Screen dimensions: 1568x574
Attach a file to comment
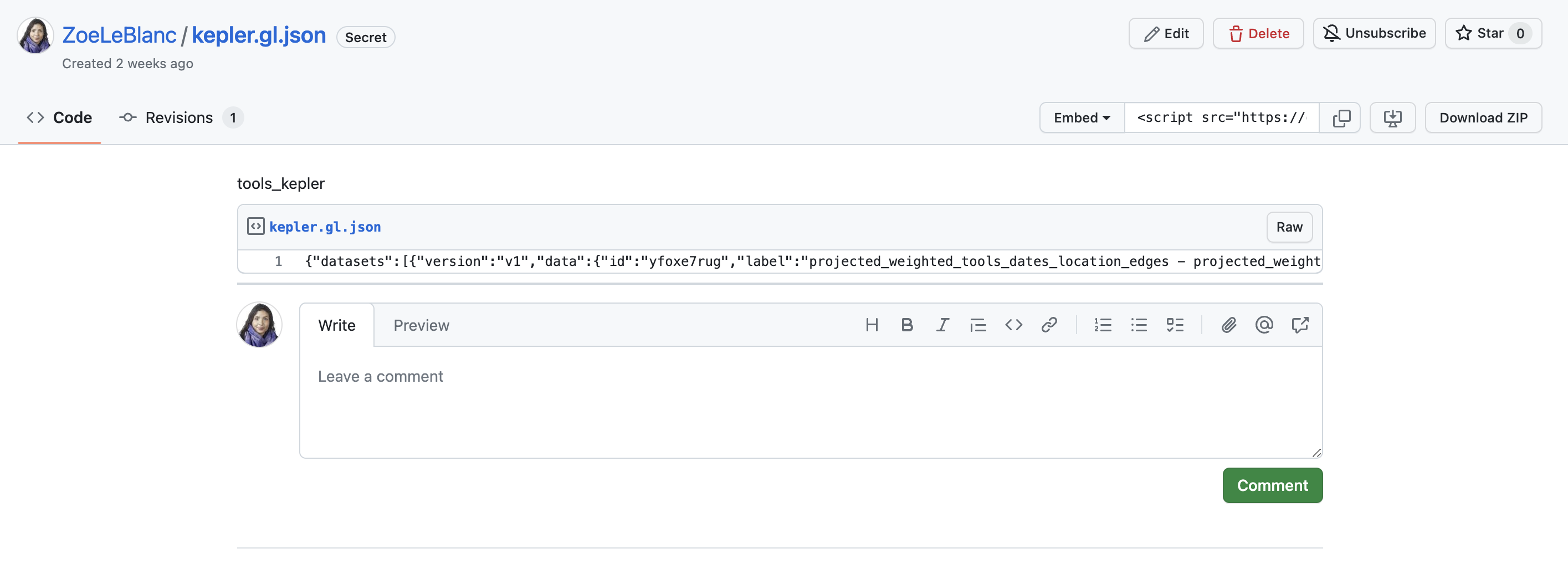pos(1228,325)
